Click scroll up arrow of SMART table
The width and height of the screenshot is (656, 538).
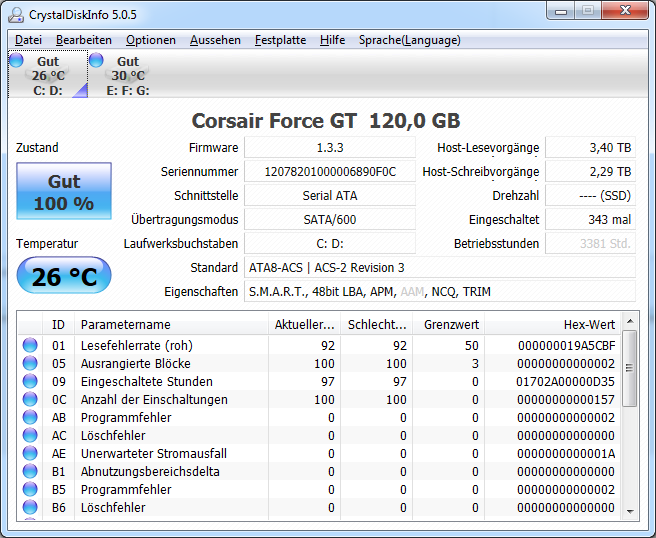(630, 321)
